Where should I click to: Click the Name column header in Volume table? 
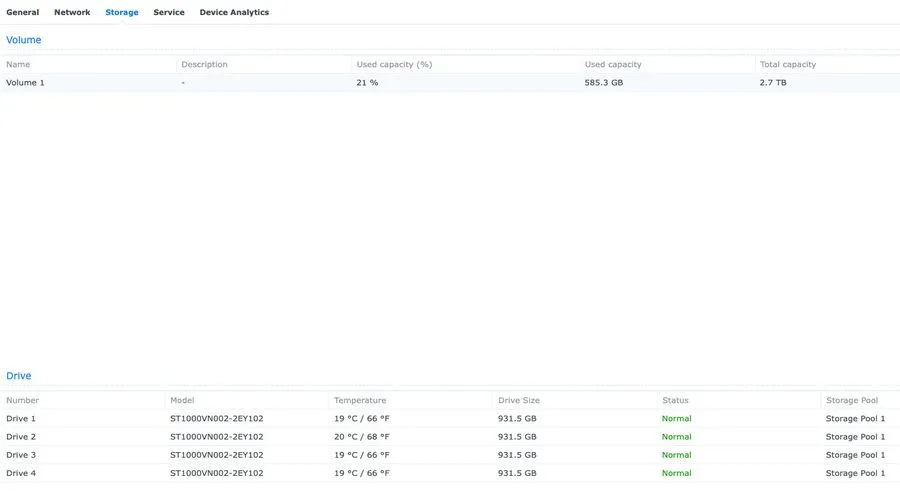point(18,64)
